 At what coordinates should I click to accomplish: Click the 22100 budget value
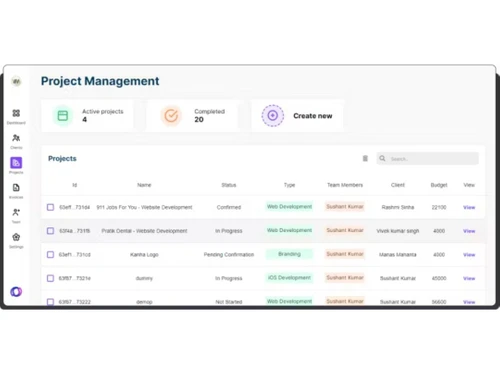point(439,207)
